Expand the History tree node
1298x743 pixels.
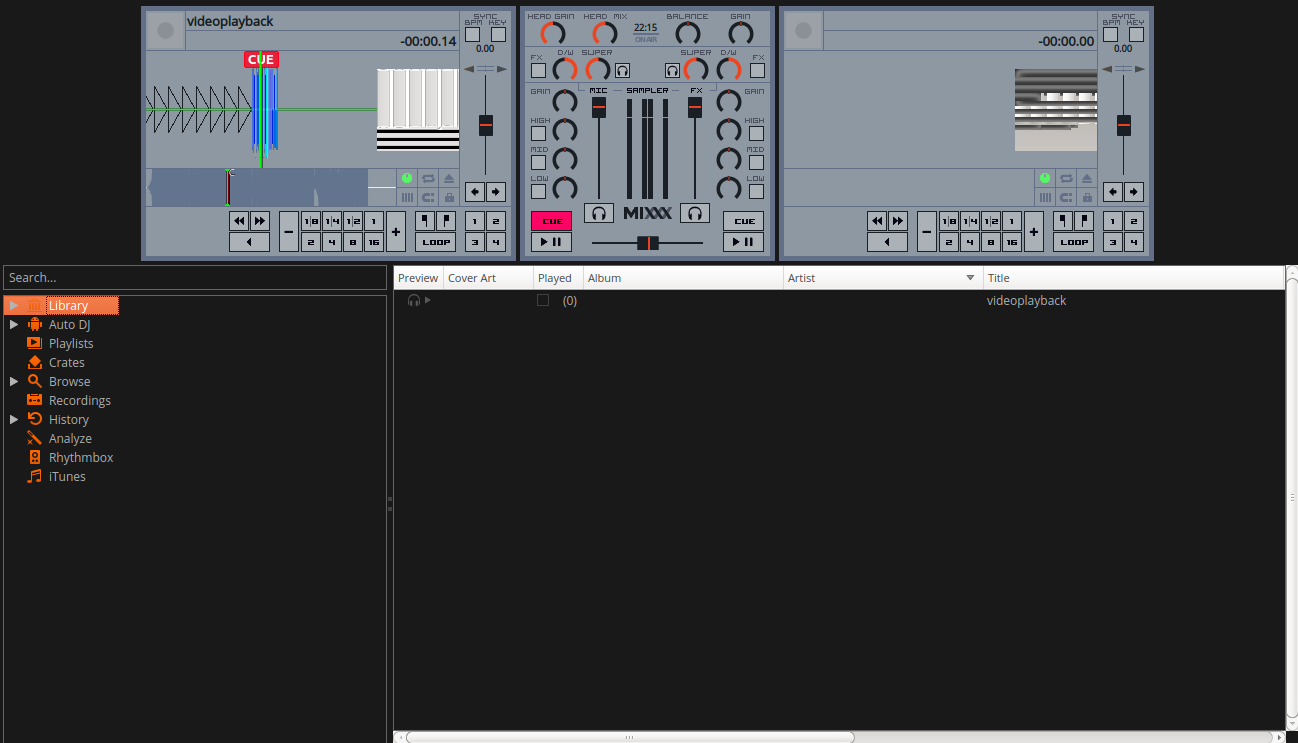14,420
